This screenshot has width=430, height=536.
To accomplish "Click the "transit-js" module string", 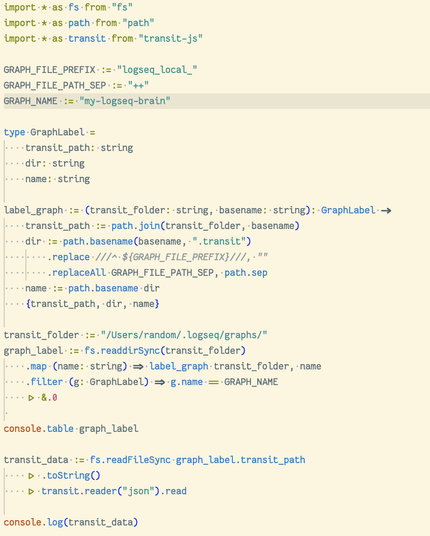I will coord(170,38).
